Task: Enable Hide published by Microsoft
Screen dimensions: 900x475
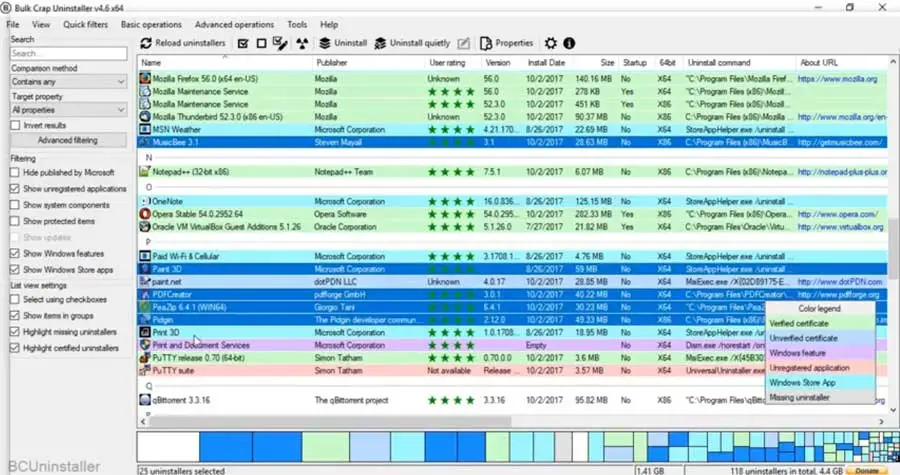Action: pyautogui.click(x=15, y=172)
